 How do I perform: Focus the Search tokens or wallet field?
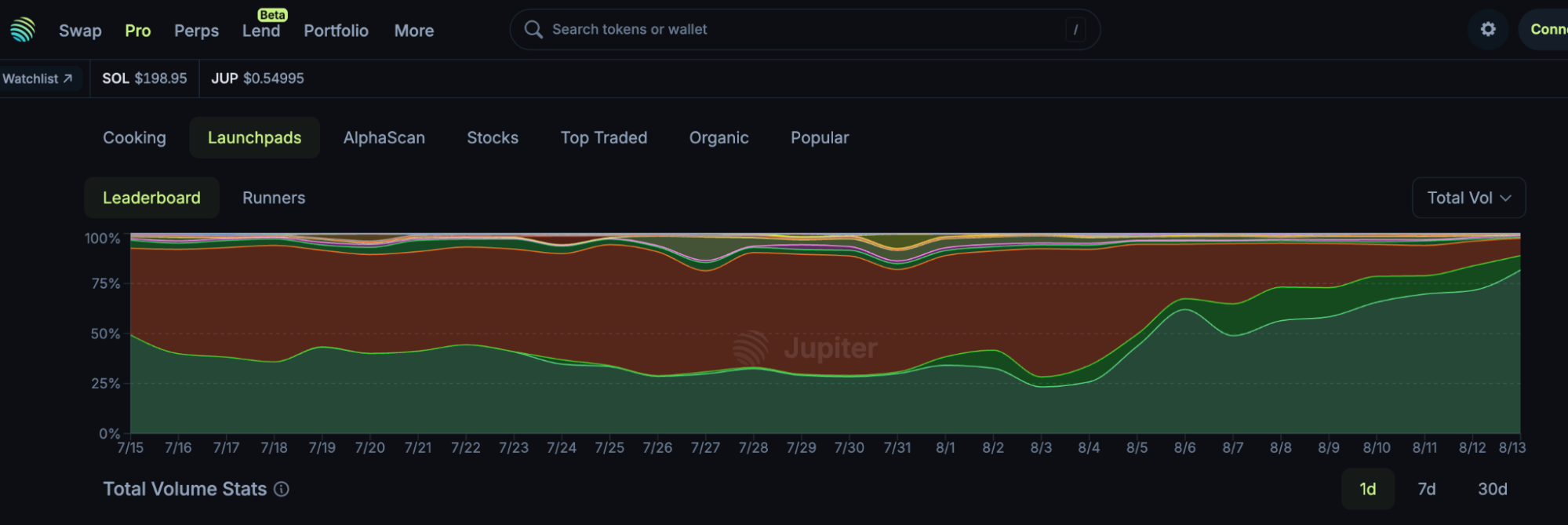[x=805, y=30]
